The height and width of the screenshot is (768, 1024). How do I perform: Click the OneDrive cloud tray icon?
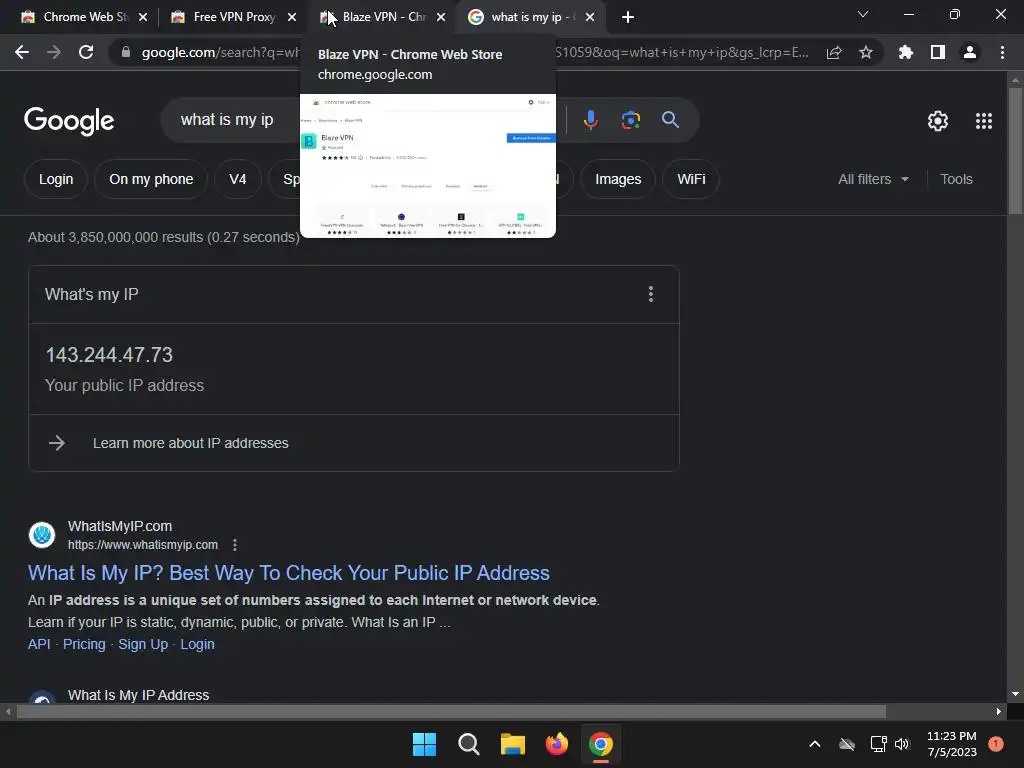pos(847,744)
